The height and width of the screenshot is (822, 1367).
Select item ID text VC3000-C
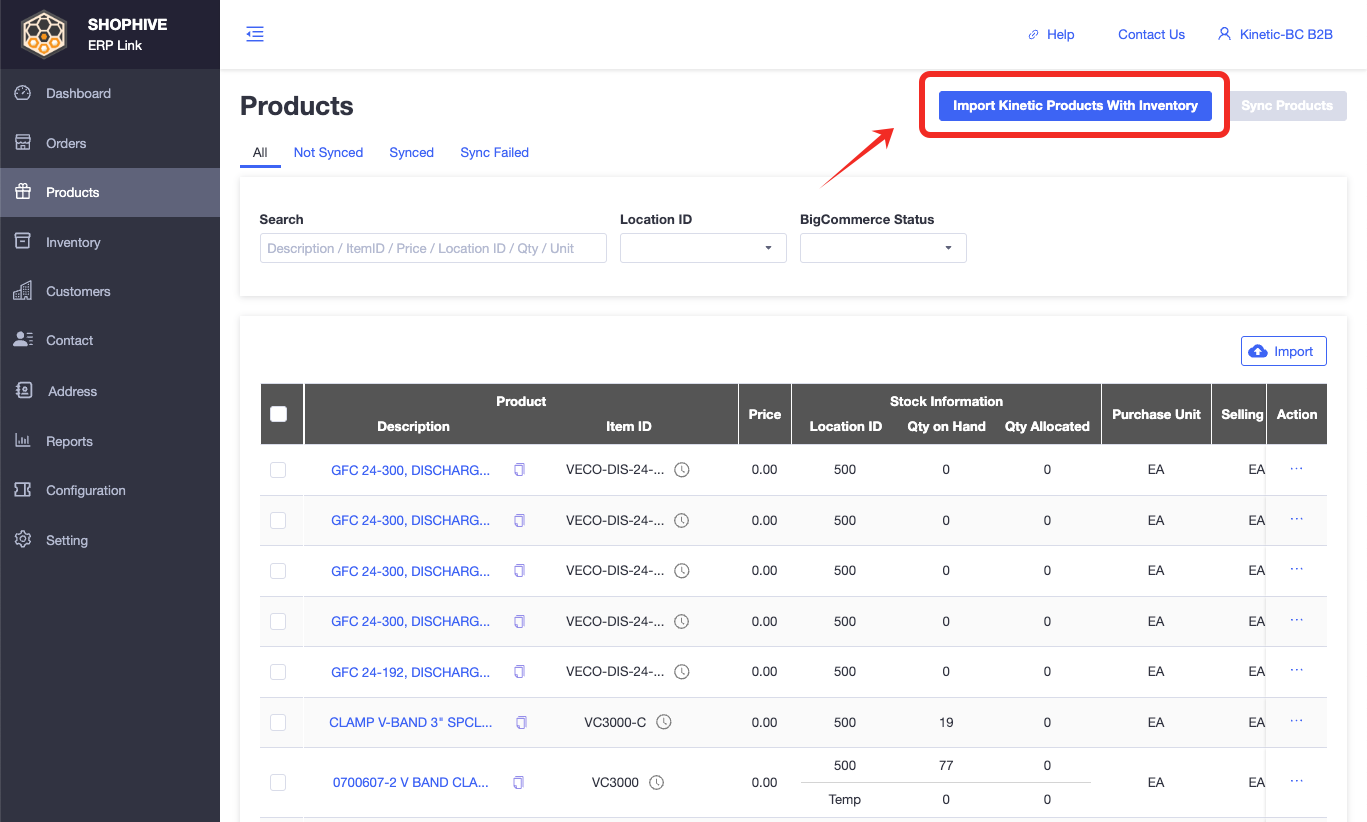click(x=615, y=722)
